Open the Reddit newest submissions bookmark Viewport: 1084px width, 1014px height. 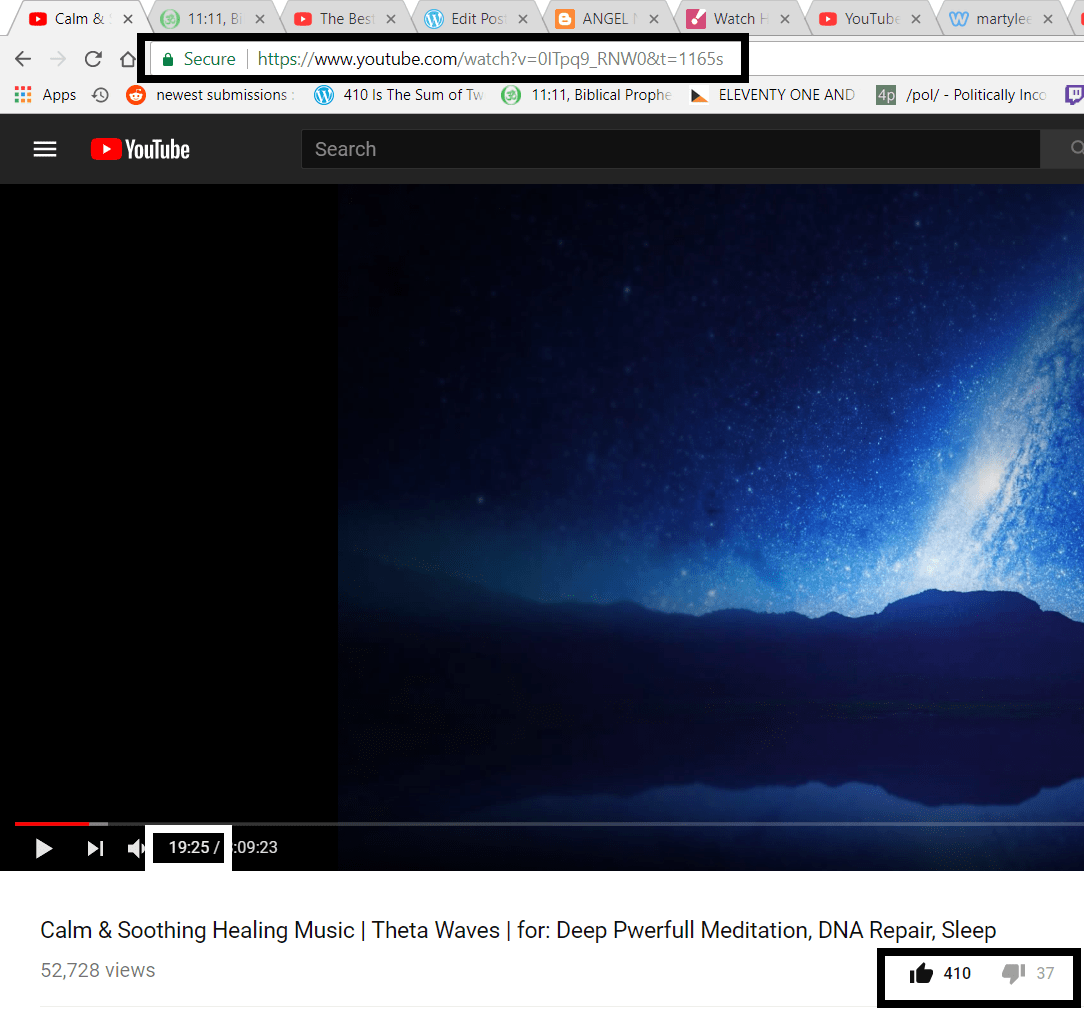pyautogui.click(x=210, y=95)
